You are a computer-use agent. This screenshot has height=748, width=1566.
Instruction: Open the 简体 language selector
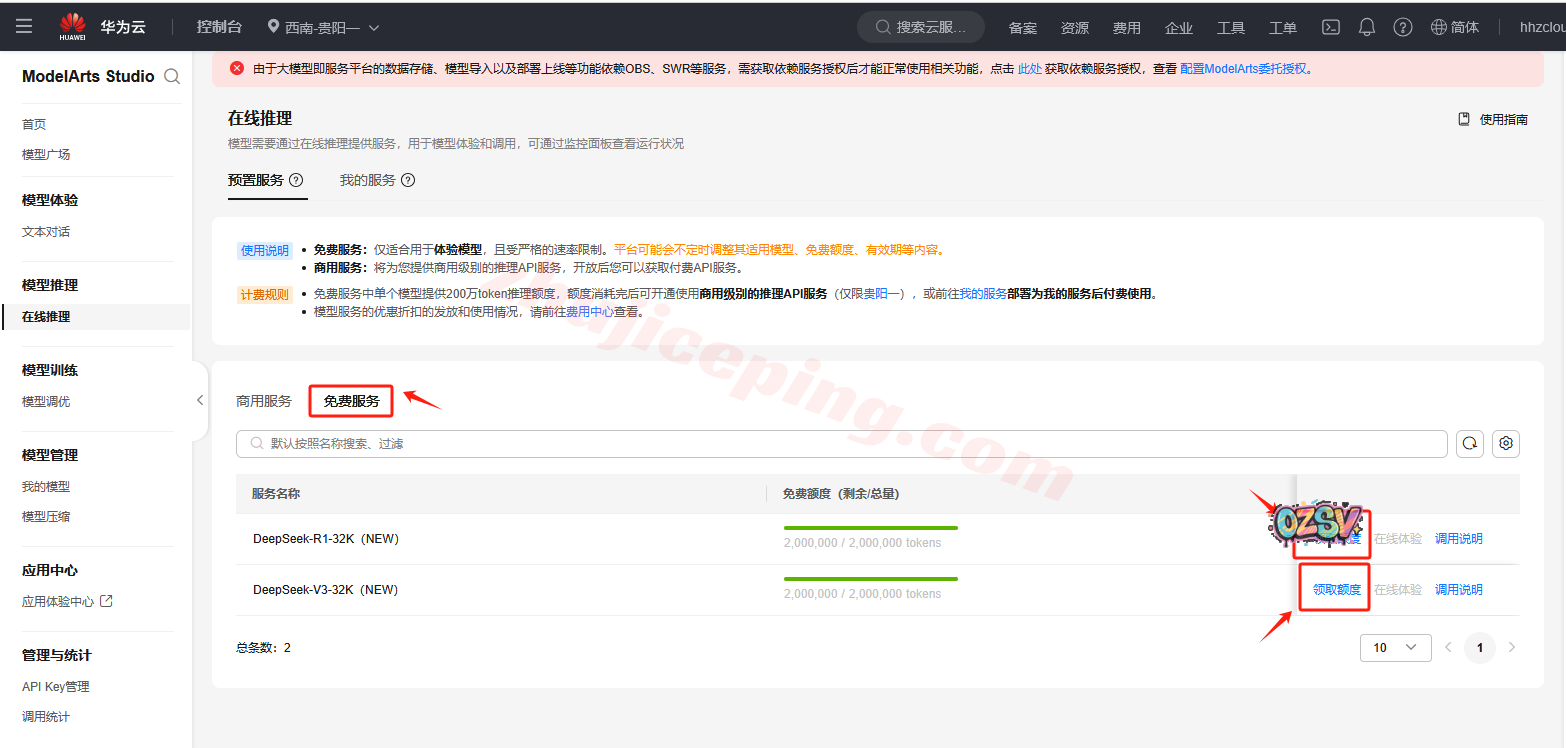(x=1455, y=27)
